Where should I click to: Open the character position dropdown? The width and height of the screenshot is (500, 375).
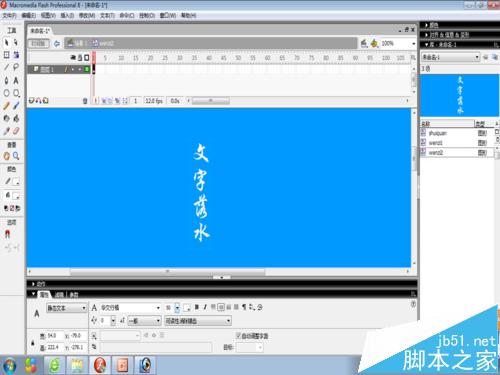pos(145,321)
